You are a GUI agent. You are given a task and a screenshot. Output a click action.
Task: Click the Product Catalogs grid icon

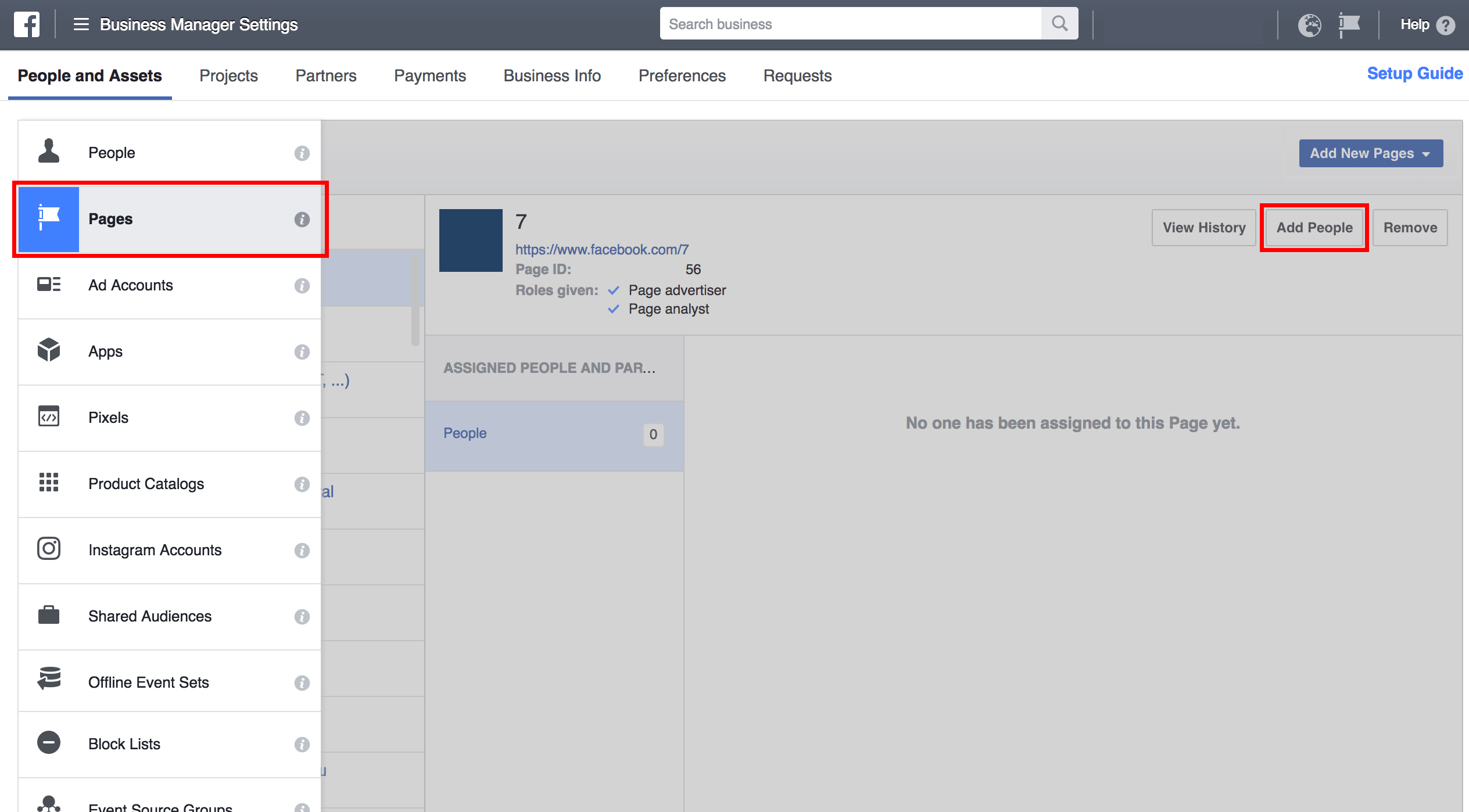49,483
